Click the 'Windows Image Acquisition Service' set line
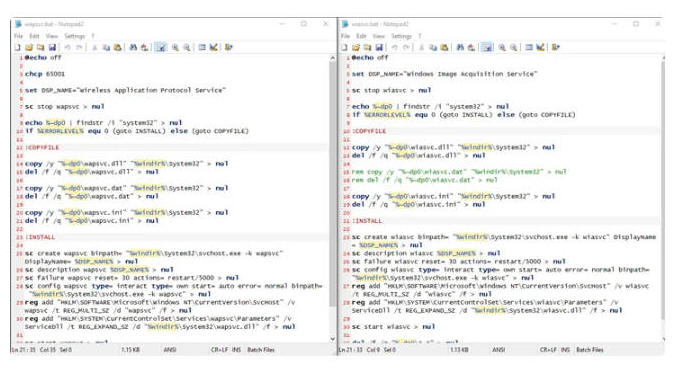 (444, 74)
